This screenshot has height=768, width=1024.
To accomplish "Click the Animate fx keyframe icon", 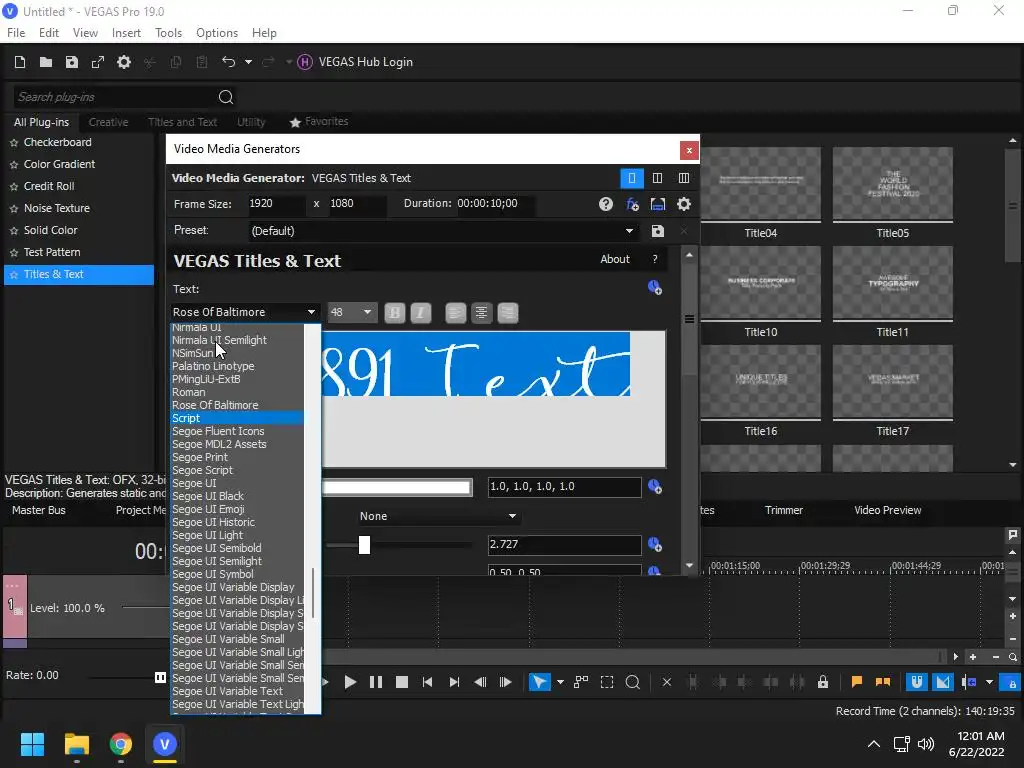I will point(632,204).
